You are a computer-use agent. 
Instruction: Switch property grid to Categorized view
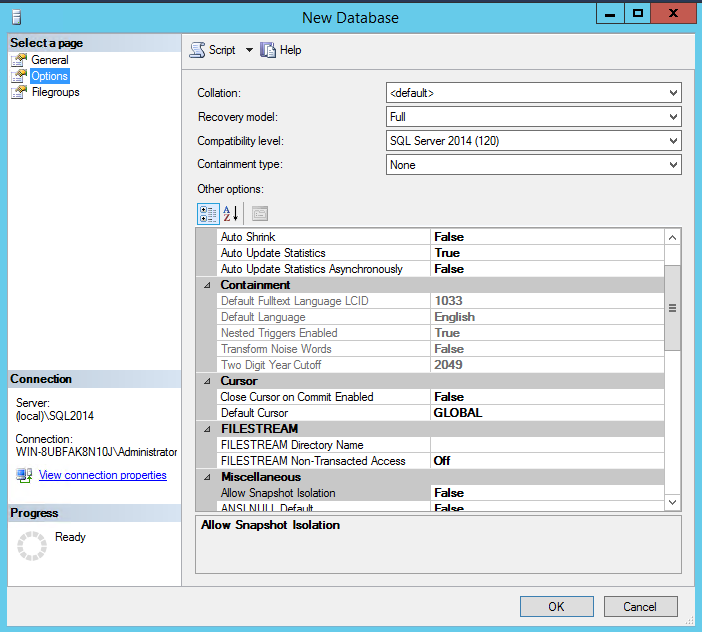tap(208, 214)
